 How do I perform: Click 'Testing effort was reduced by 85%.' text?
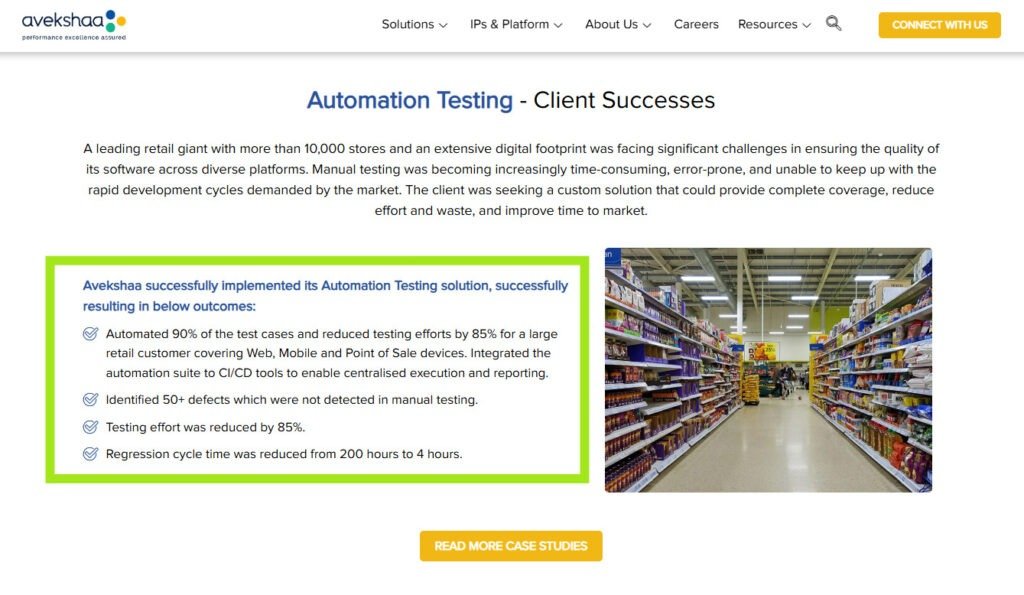click(x=206, y=427)
